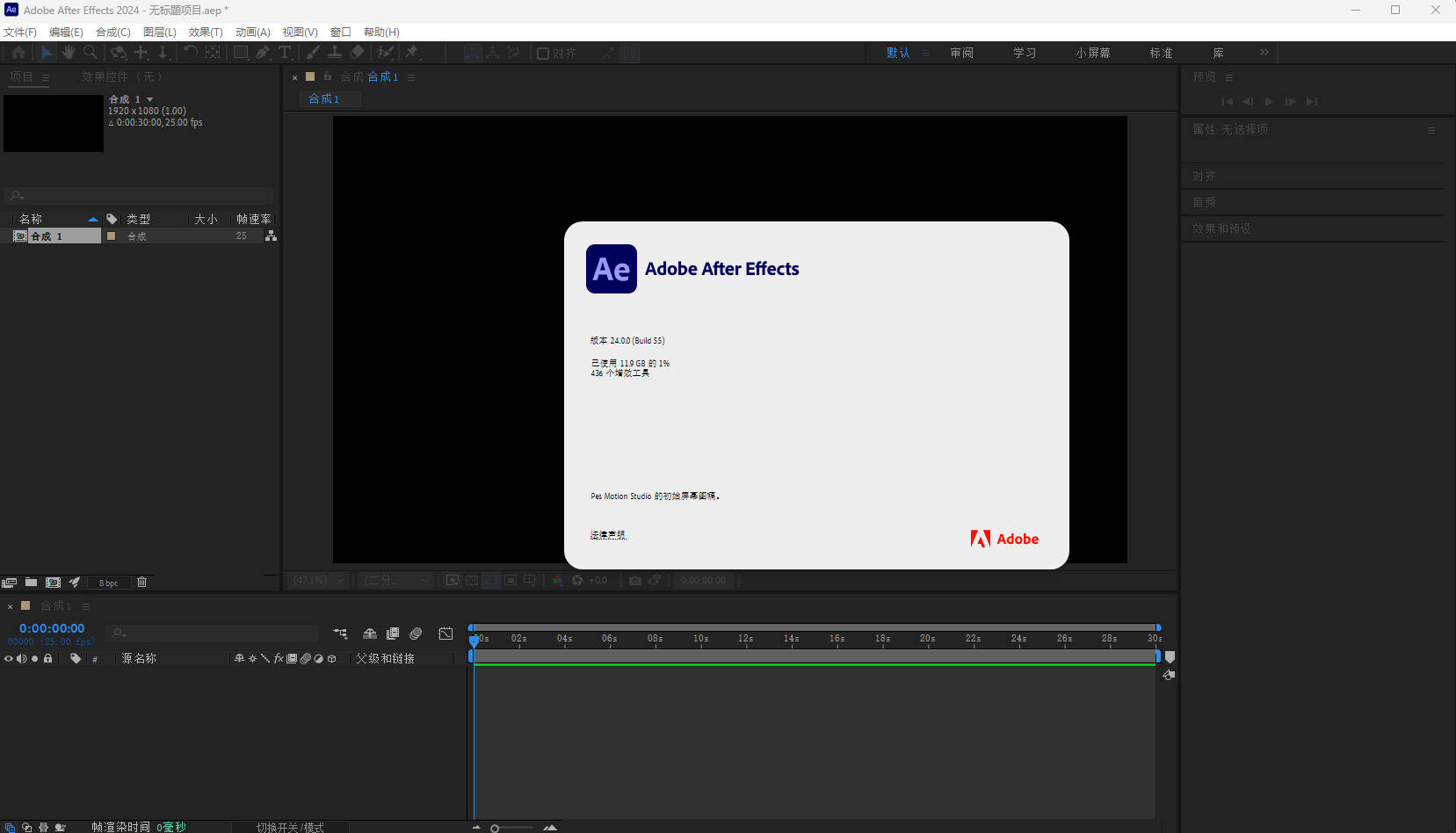Screen dimensions: 1456x833
Task: Select the Pen tool
Action: click(x=264, y=53)
